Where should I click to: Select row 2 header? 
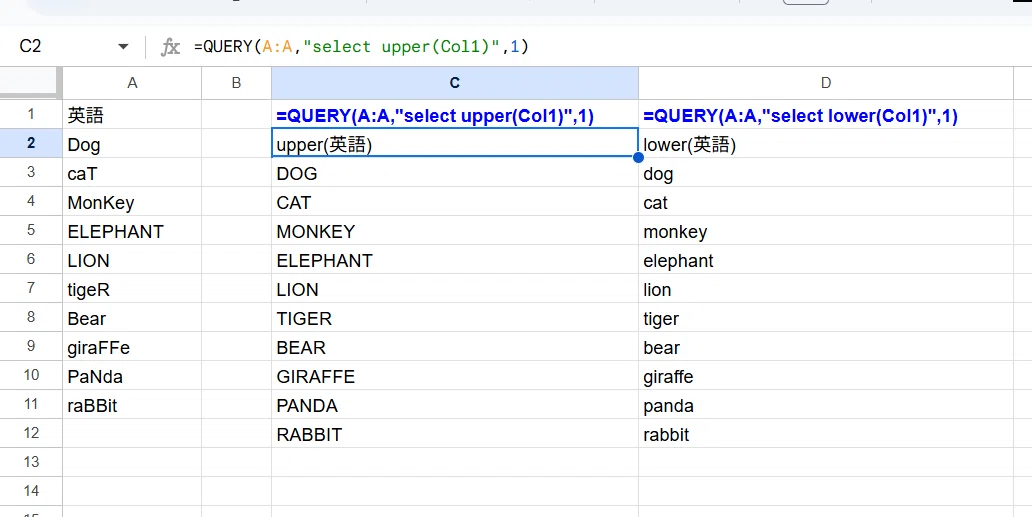click(x=31, y=143)
